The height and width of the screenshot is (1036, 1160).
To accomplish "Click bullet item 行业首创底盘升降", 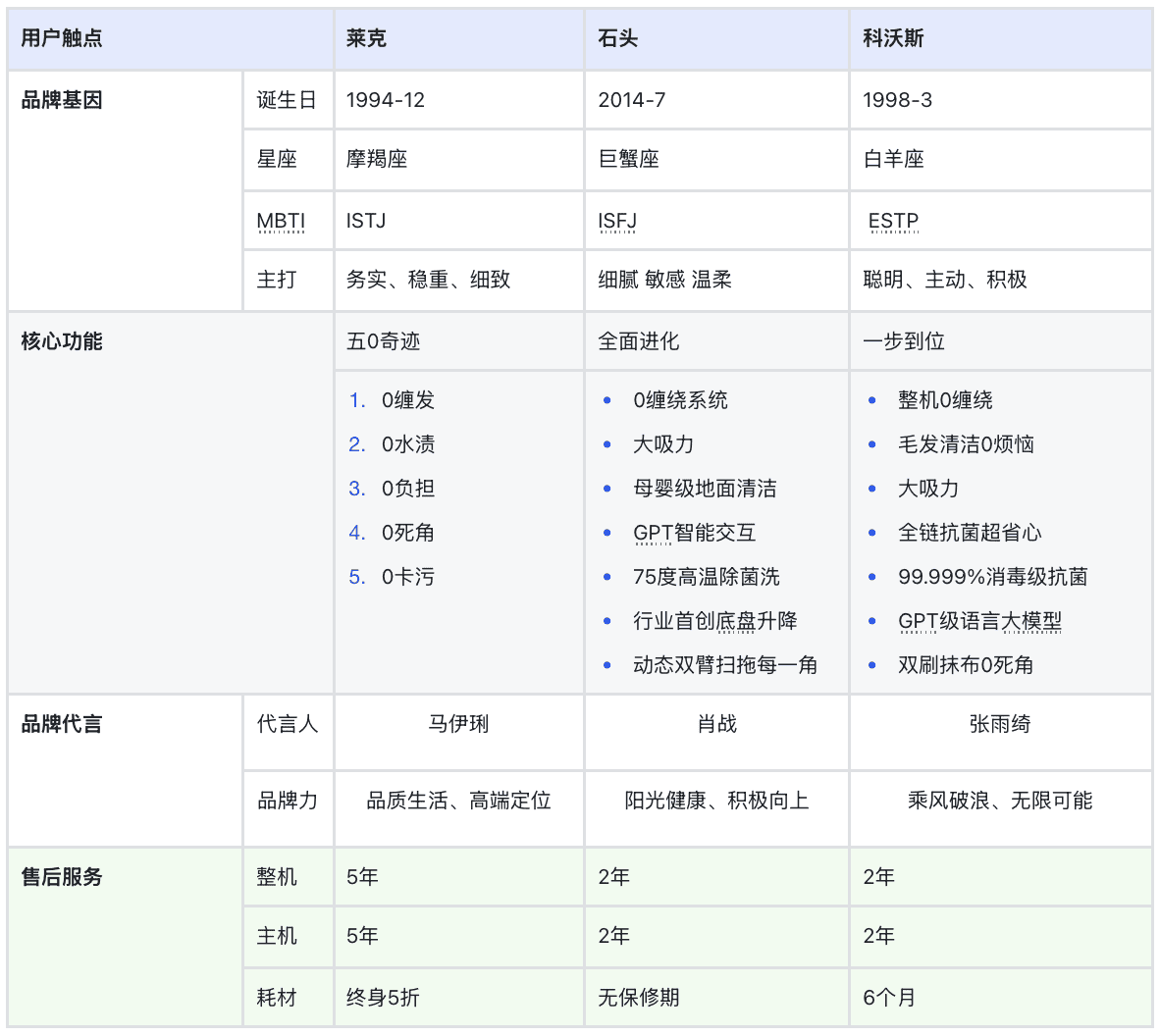I will 714,621.
